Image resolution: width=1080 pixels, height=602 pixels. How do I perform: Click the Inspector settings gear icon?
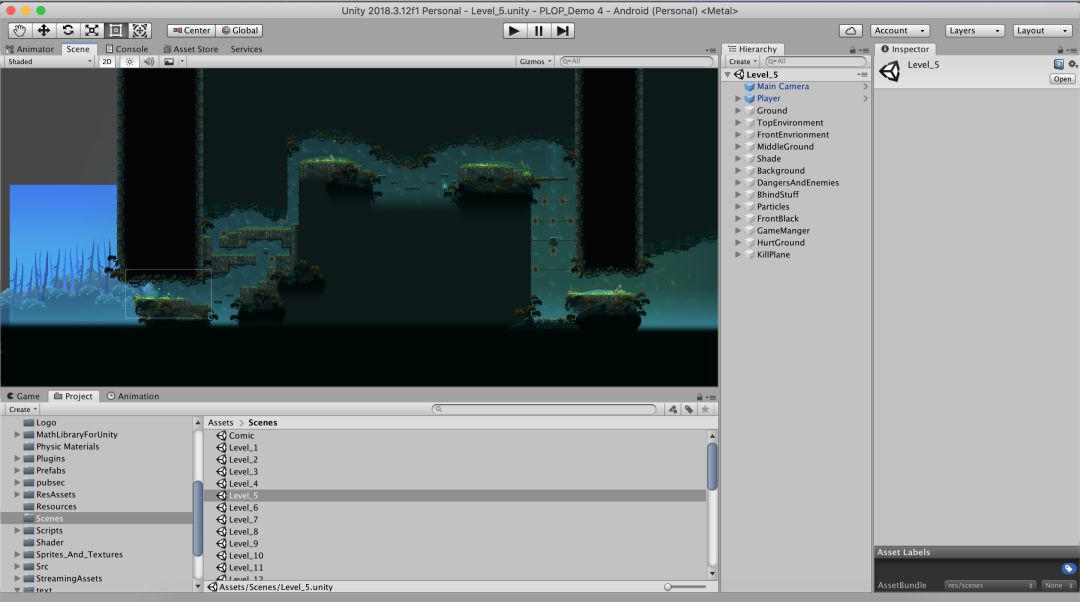coord(1073,64)
